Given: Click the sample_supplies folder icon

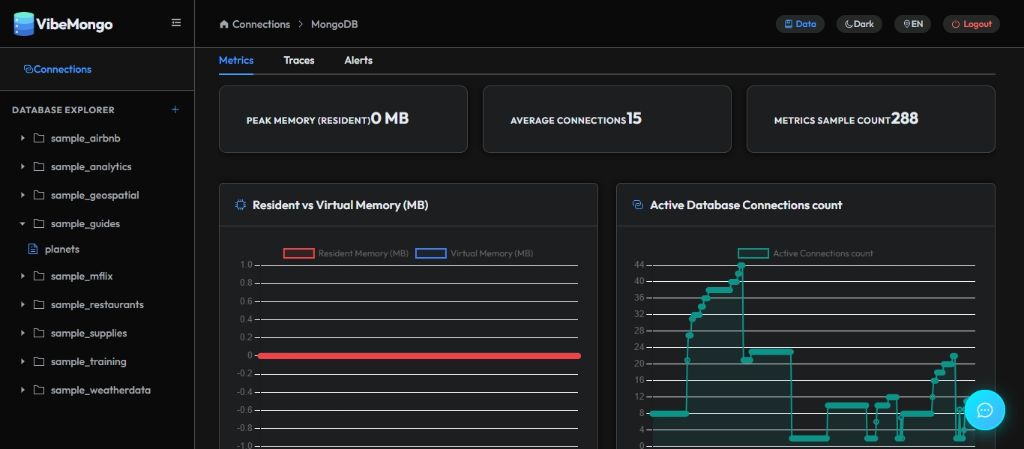Looking at the screenshot, I should (39, 333).
